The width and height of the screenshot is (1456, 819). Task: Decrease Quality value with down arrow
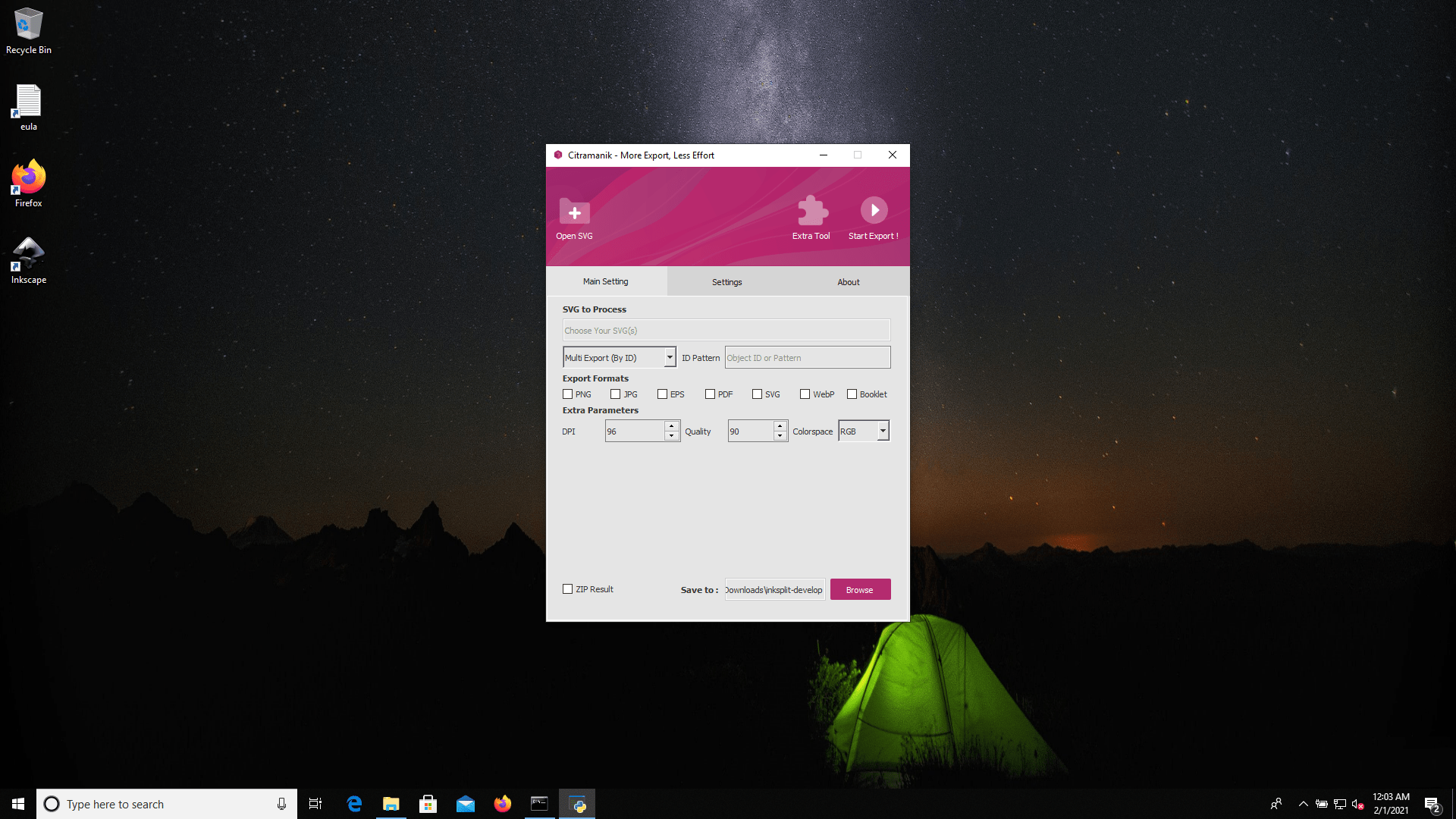[x=780, y=436]
